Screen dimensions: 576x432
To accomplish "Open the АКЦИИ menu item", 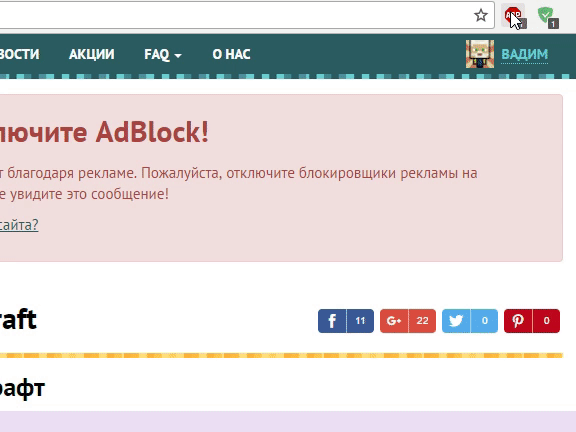I will tap(91, 54).
